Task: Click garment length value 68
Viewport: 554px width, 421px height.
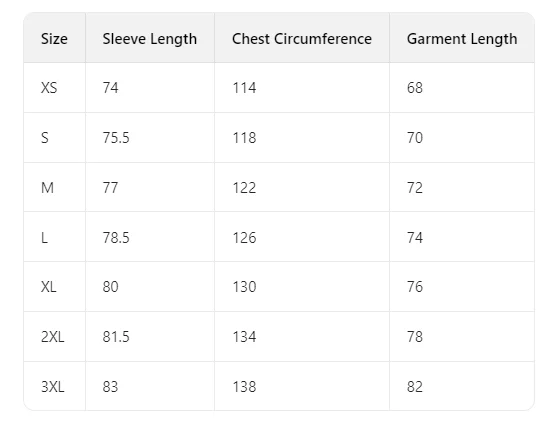Action: [x=415, y=88]
